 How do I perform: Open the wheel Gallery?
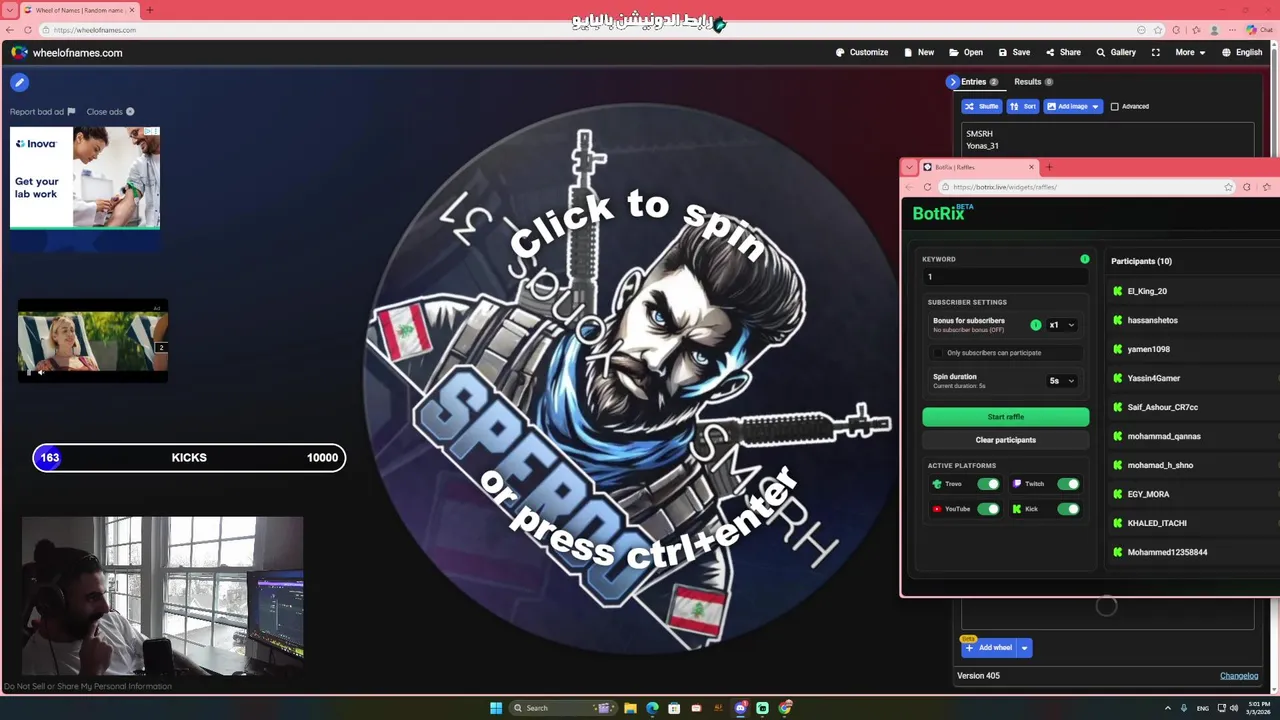point(1116,52)
